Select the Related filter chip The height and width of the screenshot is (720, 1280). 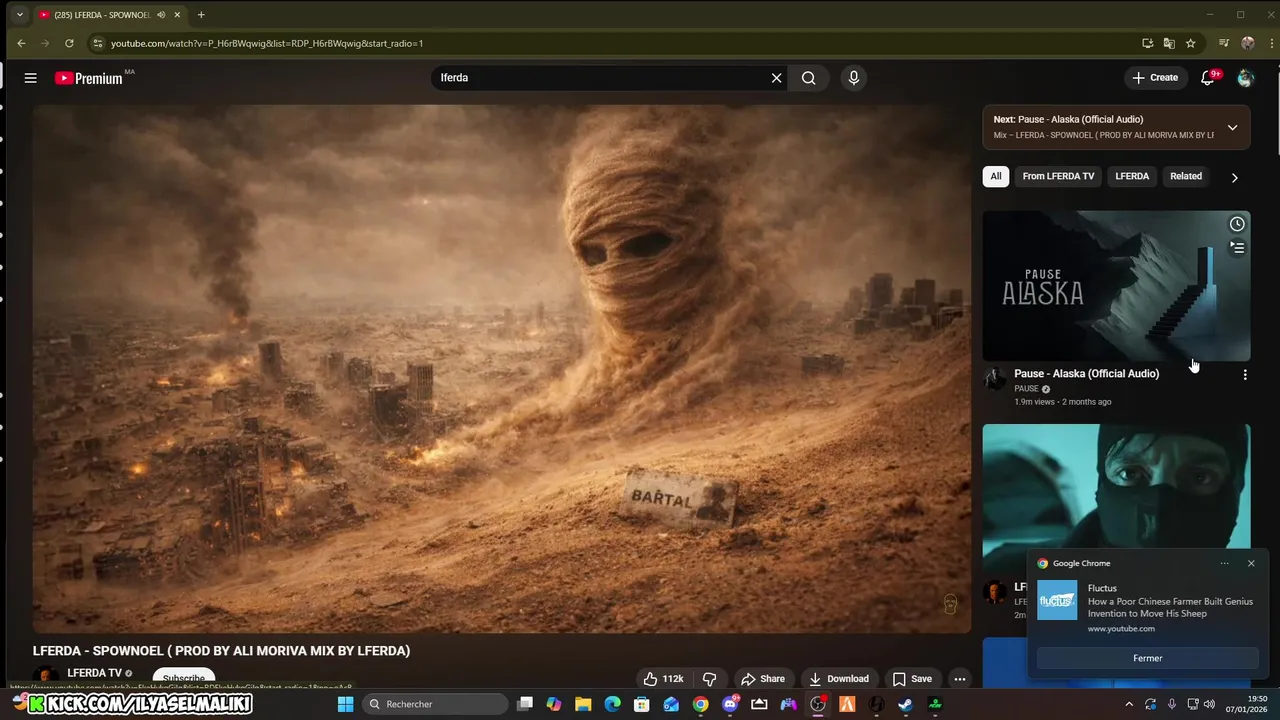point(1186,176)
